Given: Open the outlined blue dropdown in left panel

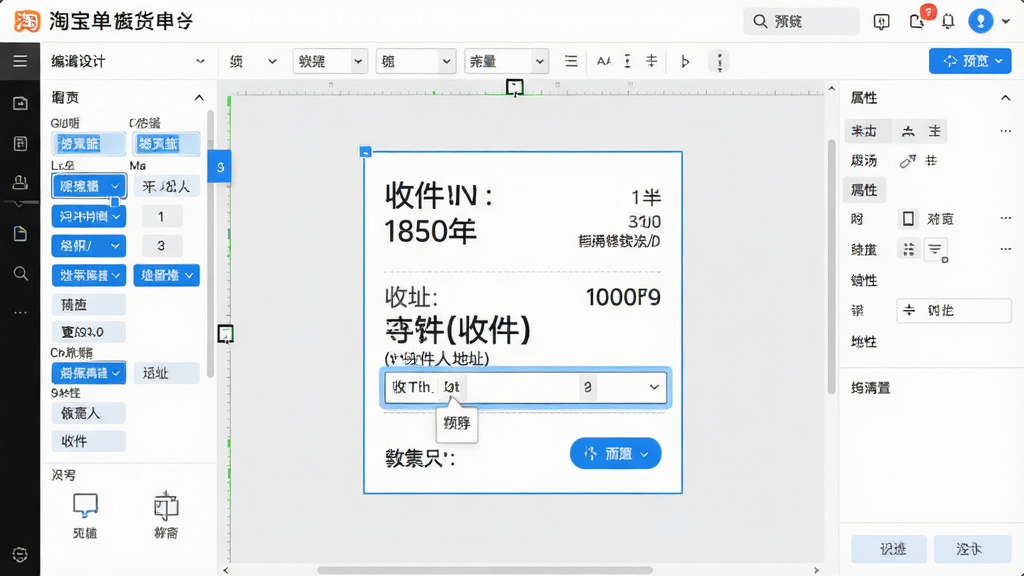Looking at the screenshot, I should tap(89, 186).
